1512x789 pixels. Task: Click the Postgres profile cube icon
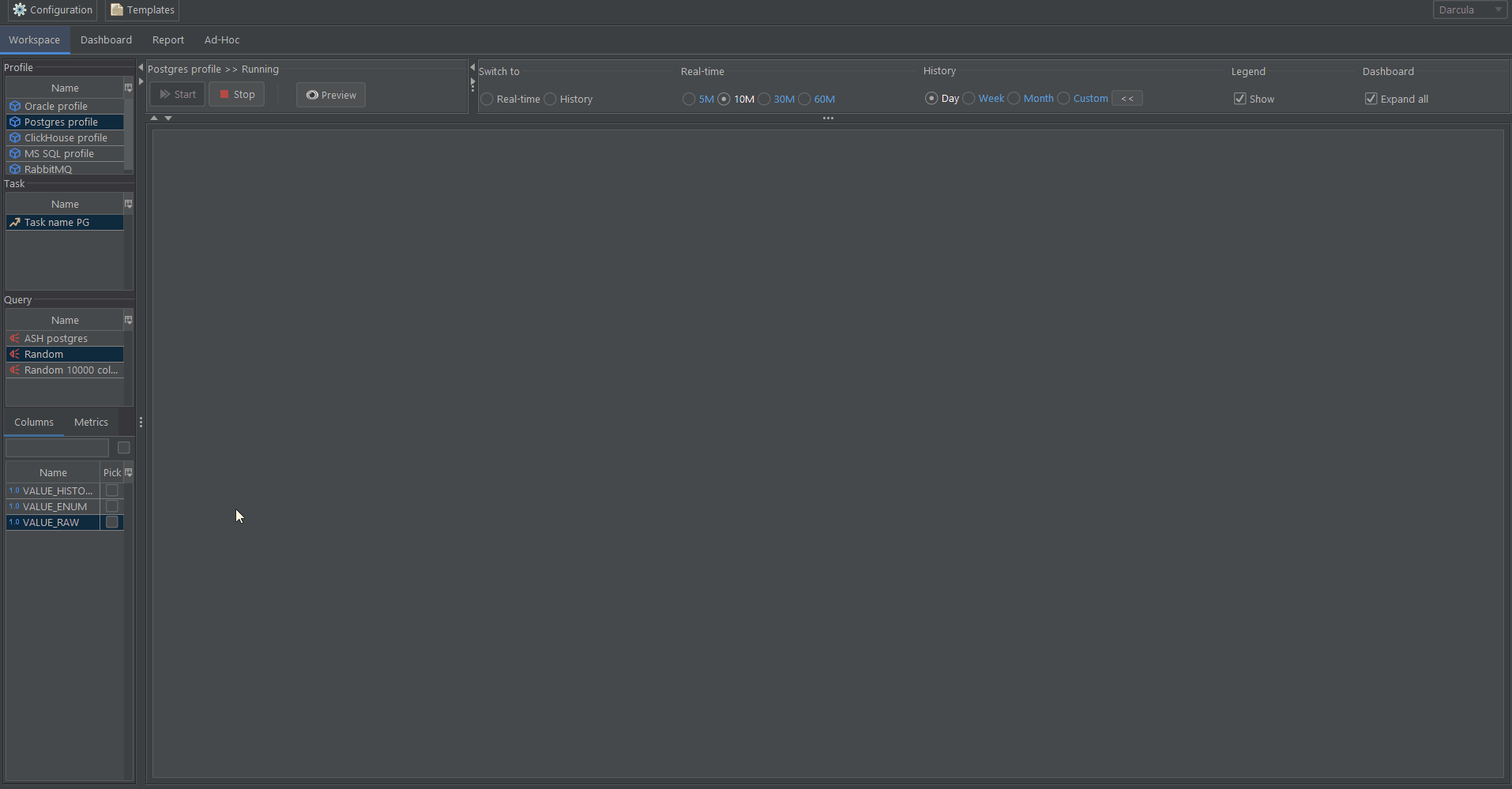click(15, 122)
